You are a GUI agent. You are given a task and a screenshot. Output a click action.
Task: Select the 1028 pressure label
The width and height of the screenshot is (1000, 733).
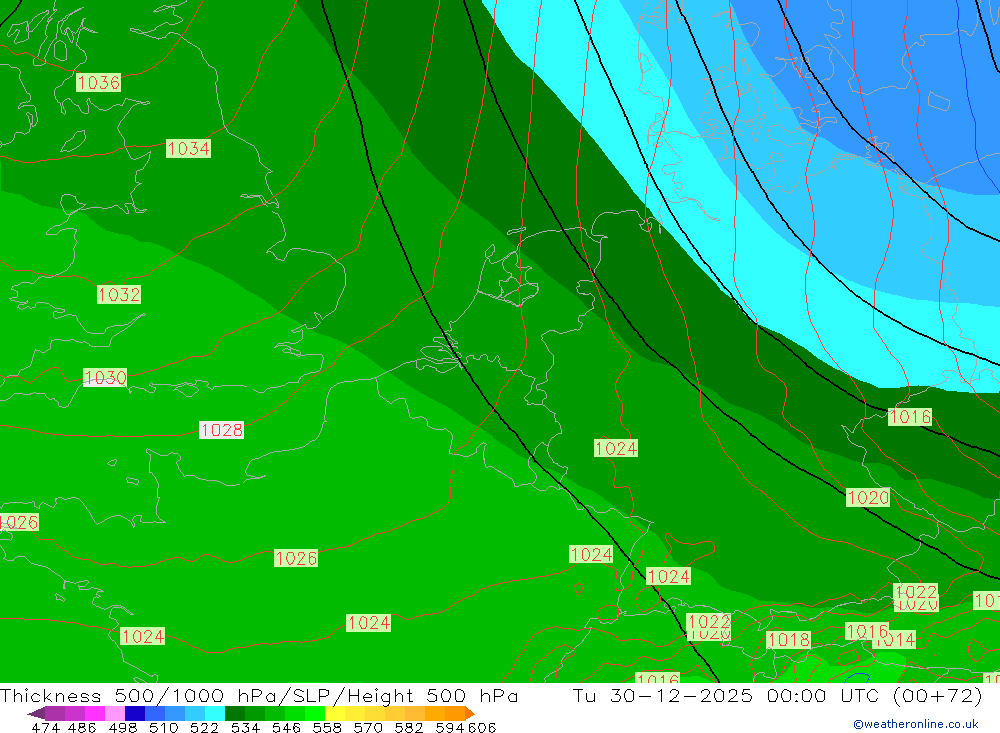pos(221,429)
